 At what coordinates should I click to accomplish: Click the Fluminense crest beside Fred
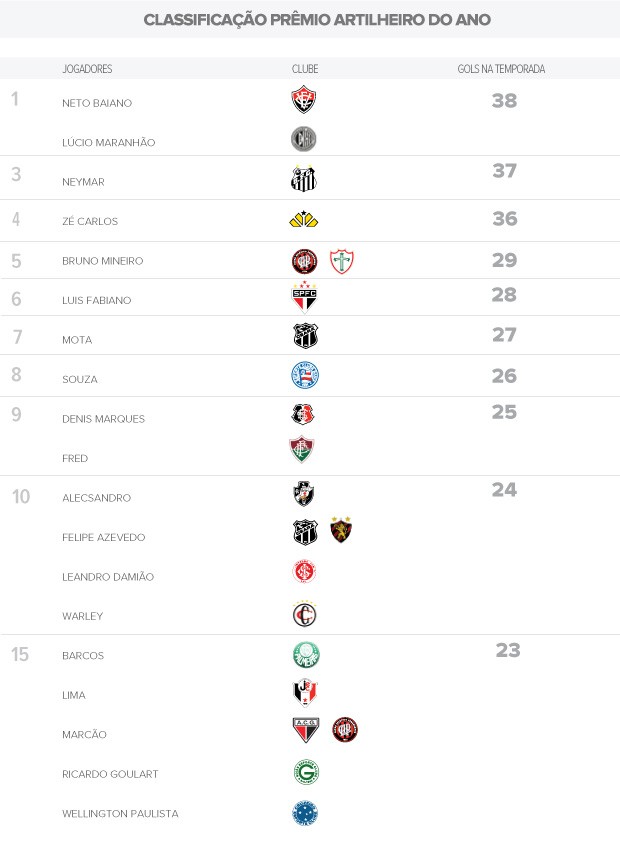coord(303,451)
